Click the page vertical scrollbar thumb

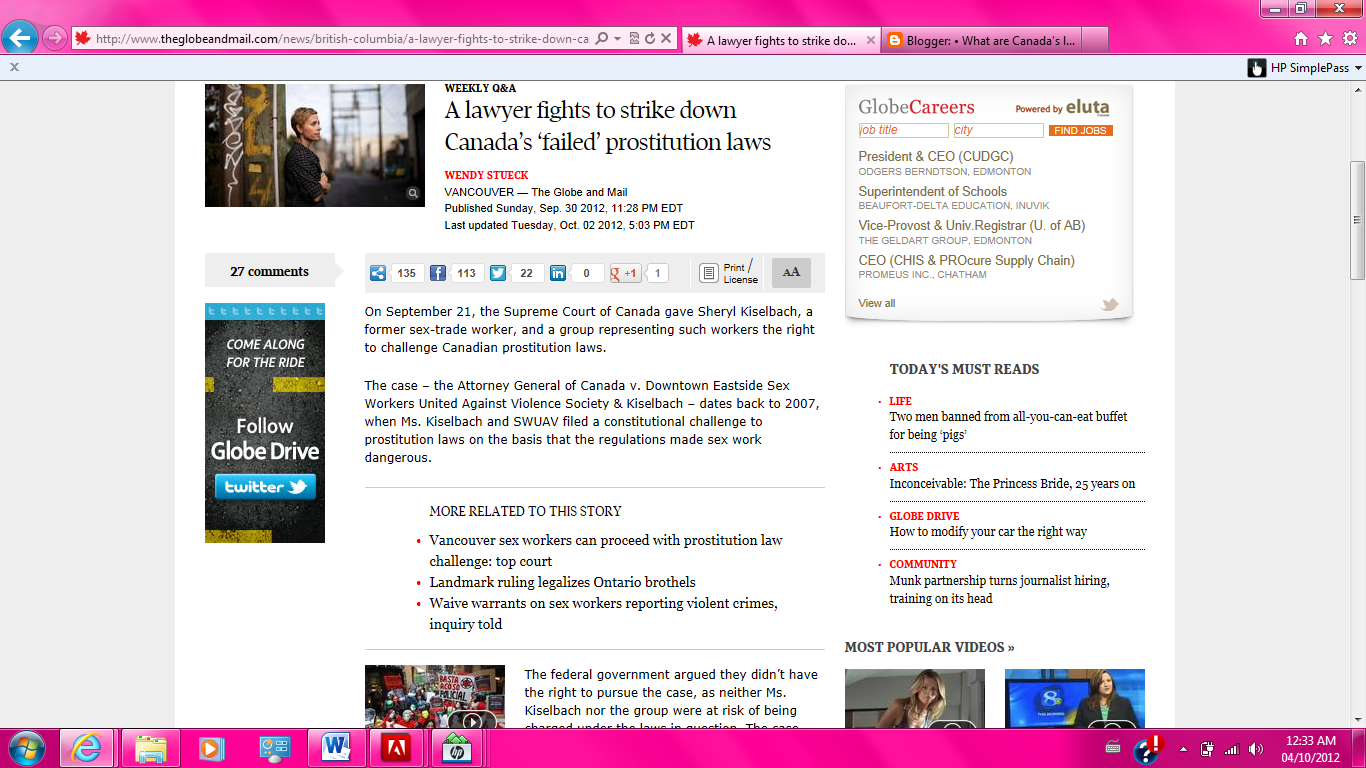tap(1357, 220)
